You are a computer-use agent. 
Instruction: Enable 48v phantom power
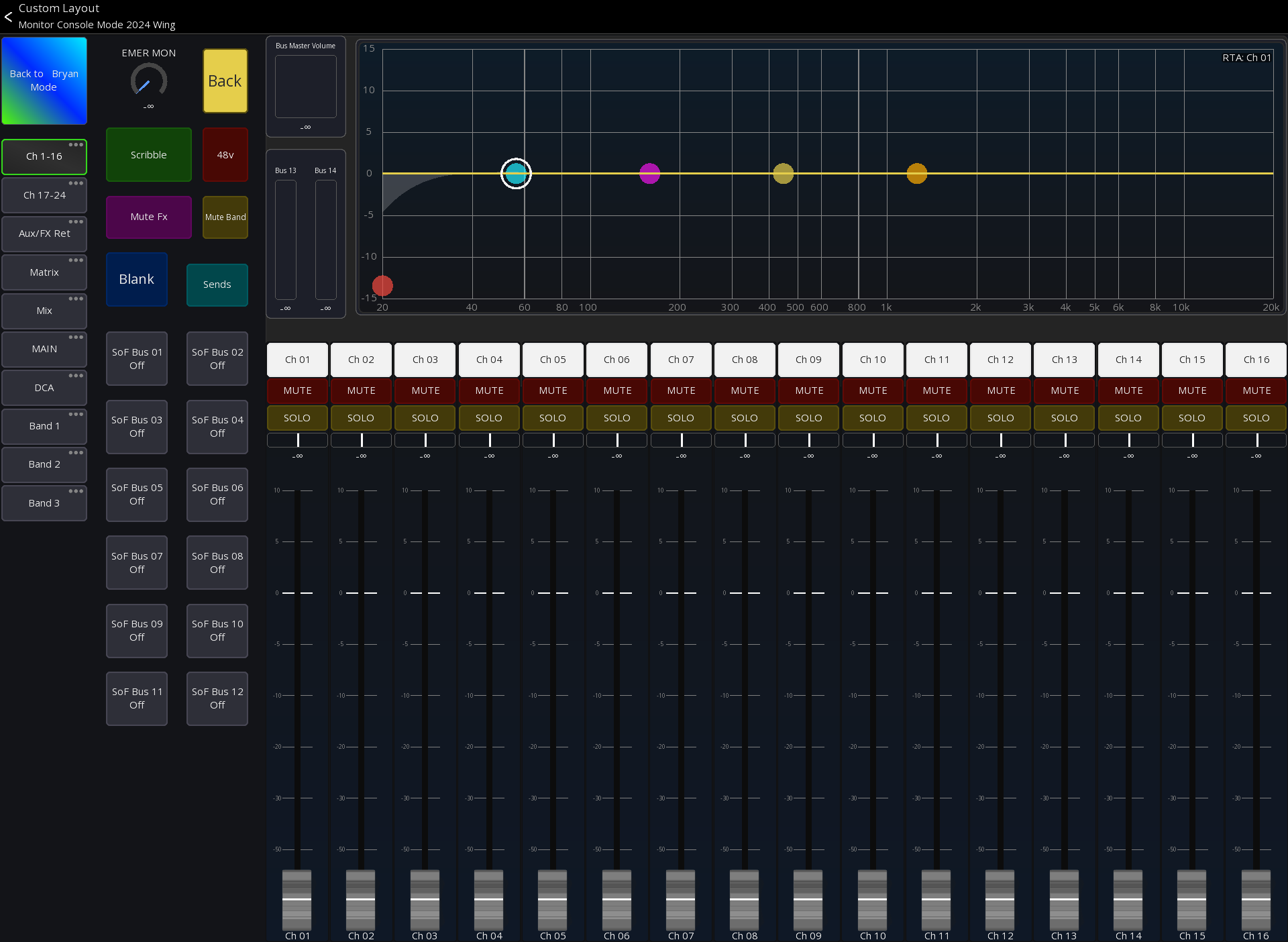point(225,154)
